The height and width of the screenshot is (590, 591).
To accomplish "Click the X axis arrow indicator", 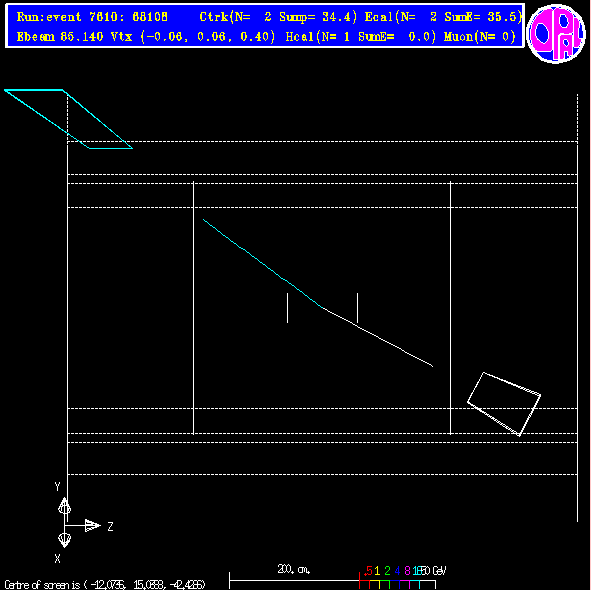I will pyautogui.click(x=64, y=540).
